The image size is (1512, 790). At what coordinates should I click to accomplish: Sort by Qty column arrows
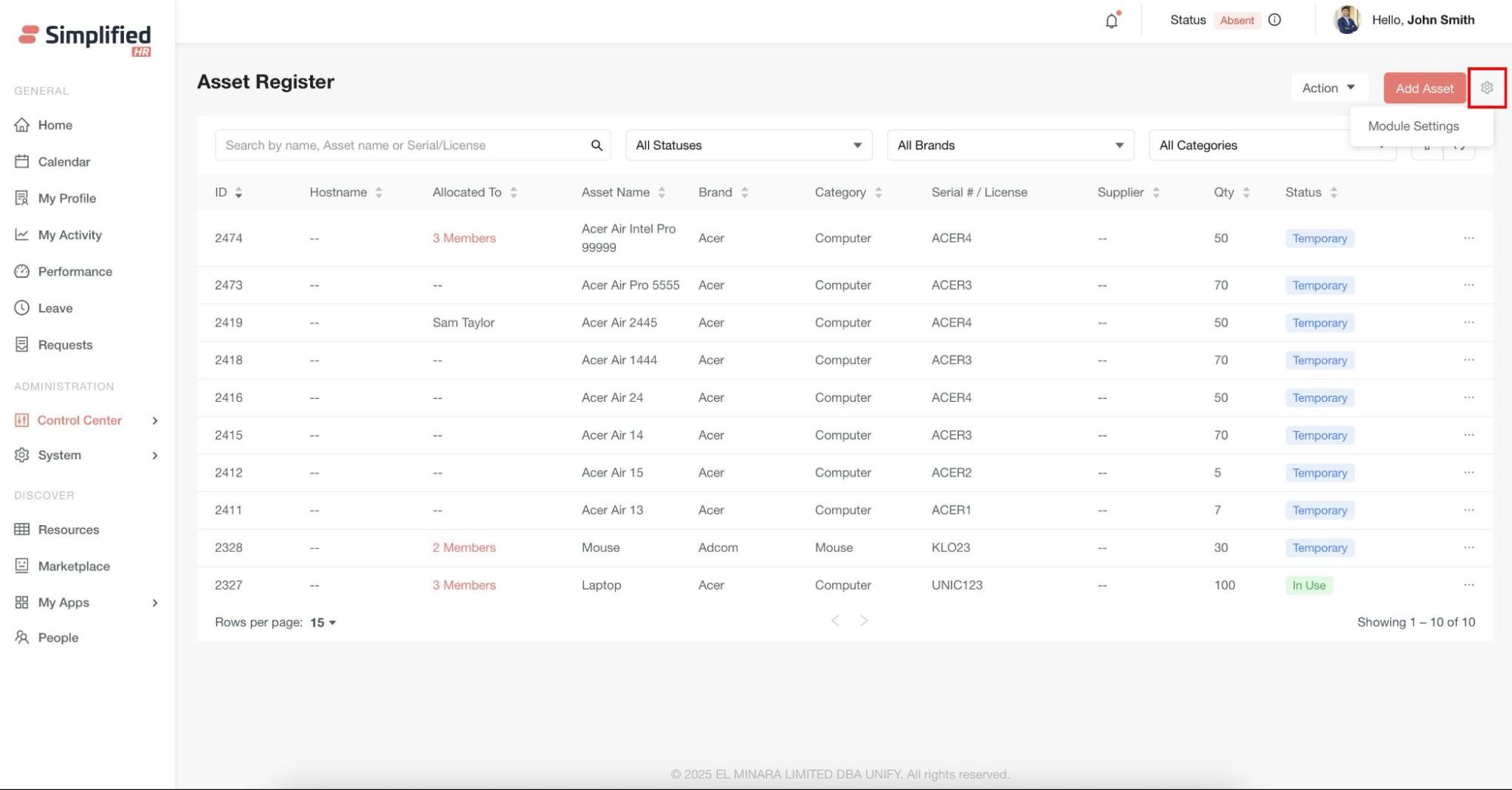tap(1246, 193)
